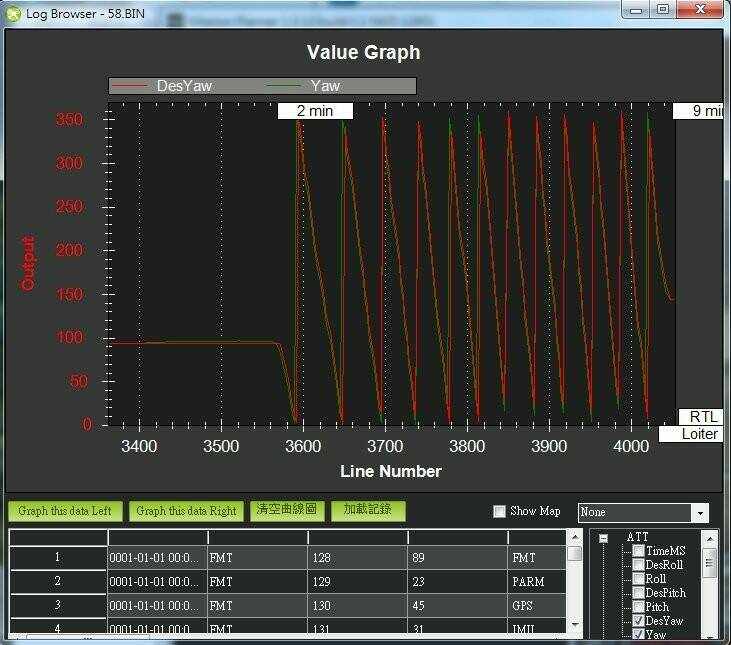Image resolution: width=731 pixels, height=645 pixels.
Task: Uncheck the DesYaw field checkbox
Action: pos(638,621)
